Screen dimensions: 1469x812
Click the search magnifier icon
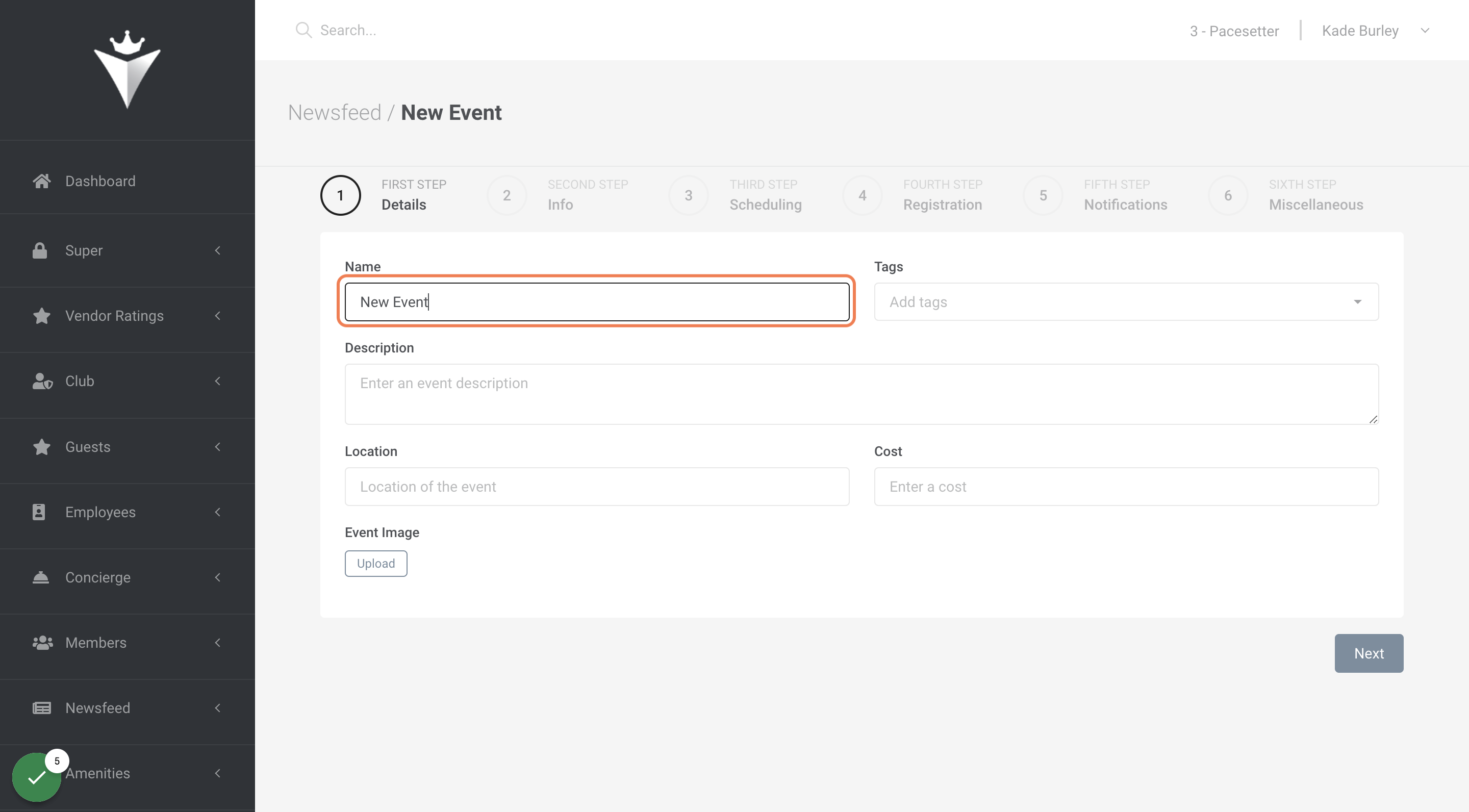[303, 30]
